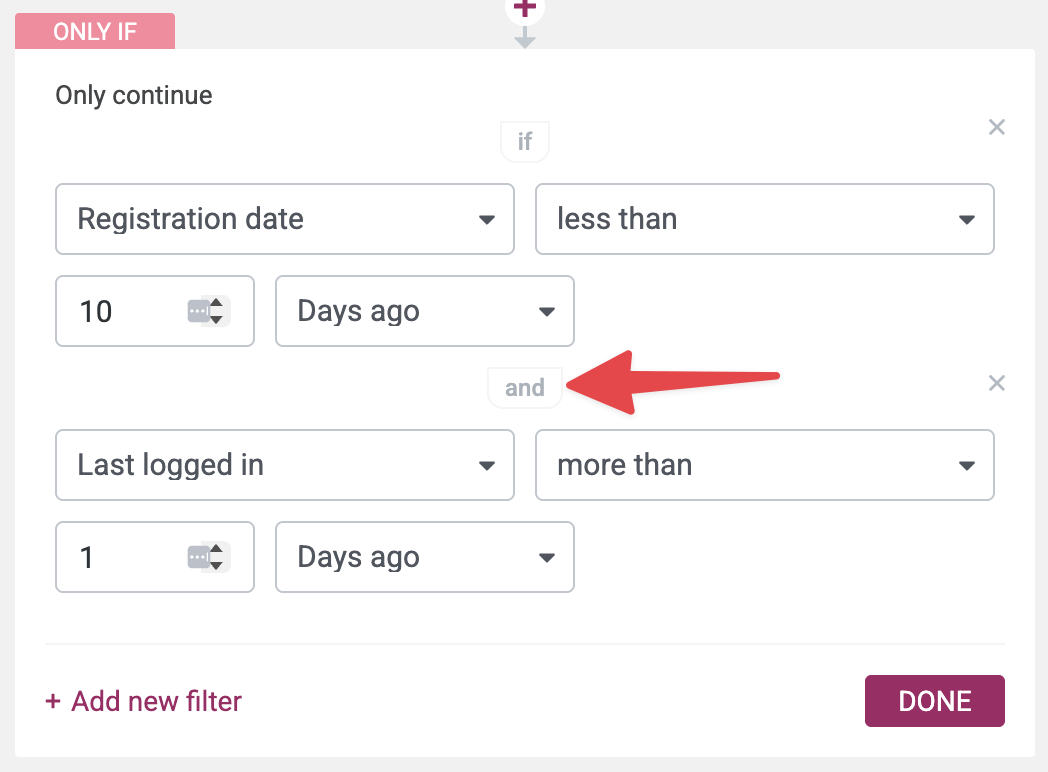Remove the Registration date filter with its X
The width and height of the screenshot is (1048, 772).
click(x=996, y=127)
